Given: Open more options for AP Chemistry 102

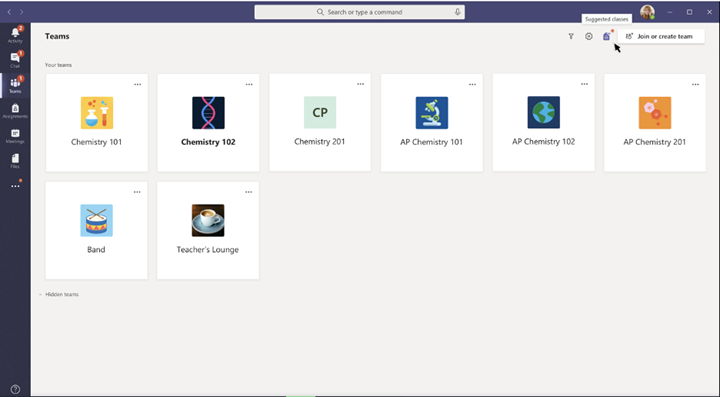Looking at the screenshot, I should tap(585, 84).
